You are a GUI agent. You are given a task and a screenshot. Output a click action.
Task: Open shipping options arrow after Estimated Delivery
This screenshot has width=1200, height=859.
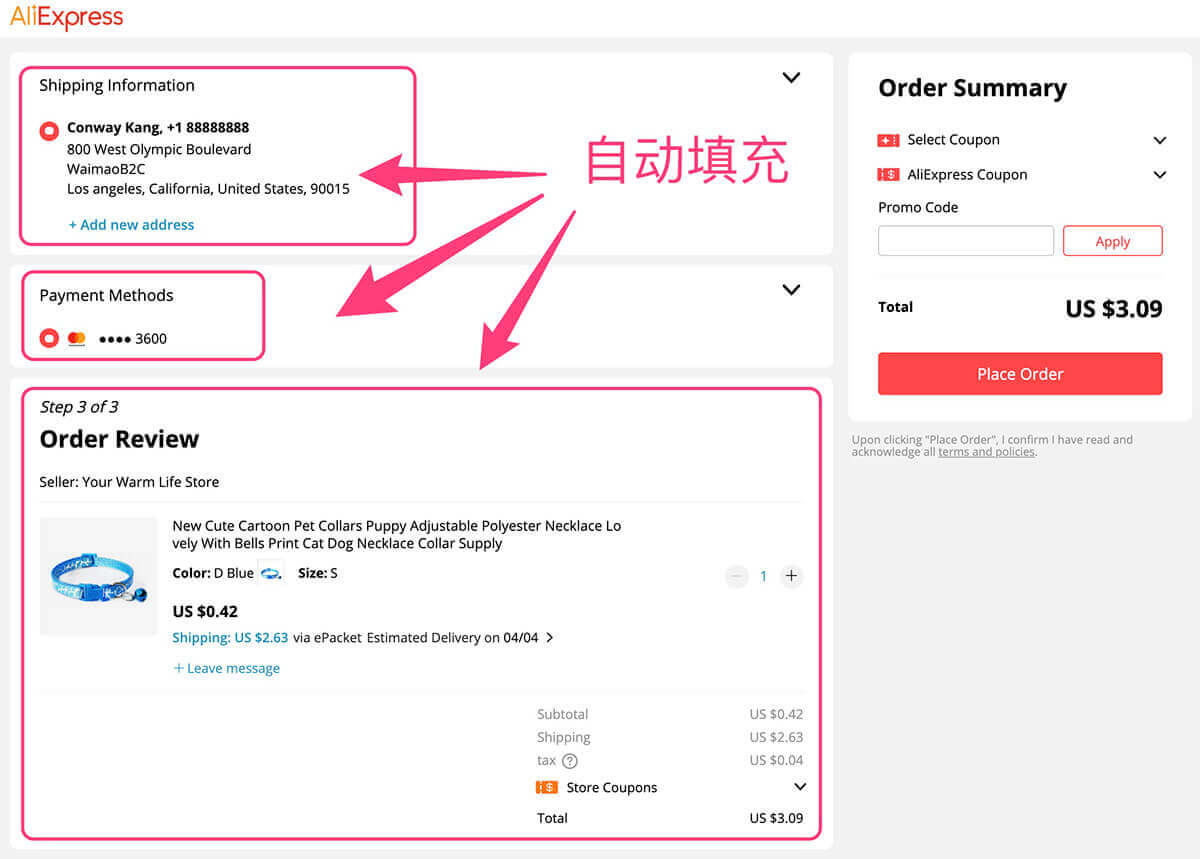click(550, 638)
